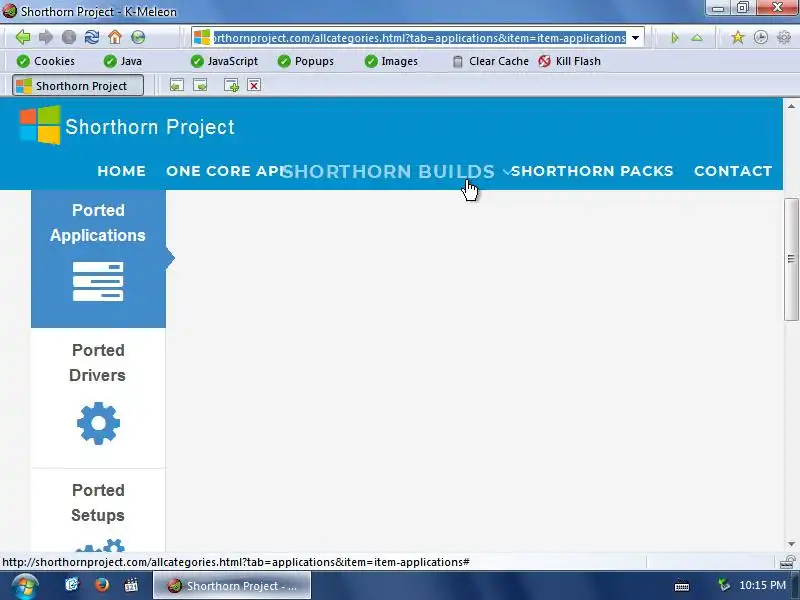Expand the Shorthorn Builds menu chevron
Viewport: 800px width, 600px height.
pyautogui.click(x=506, y=172)
